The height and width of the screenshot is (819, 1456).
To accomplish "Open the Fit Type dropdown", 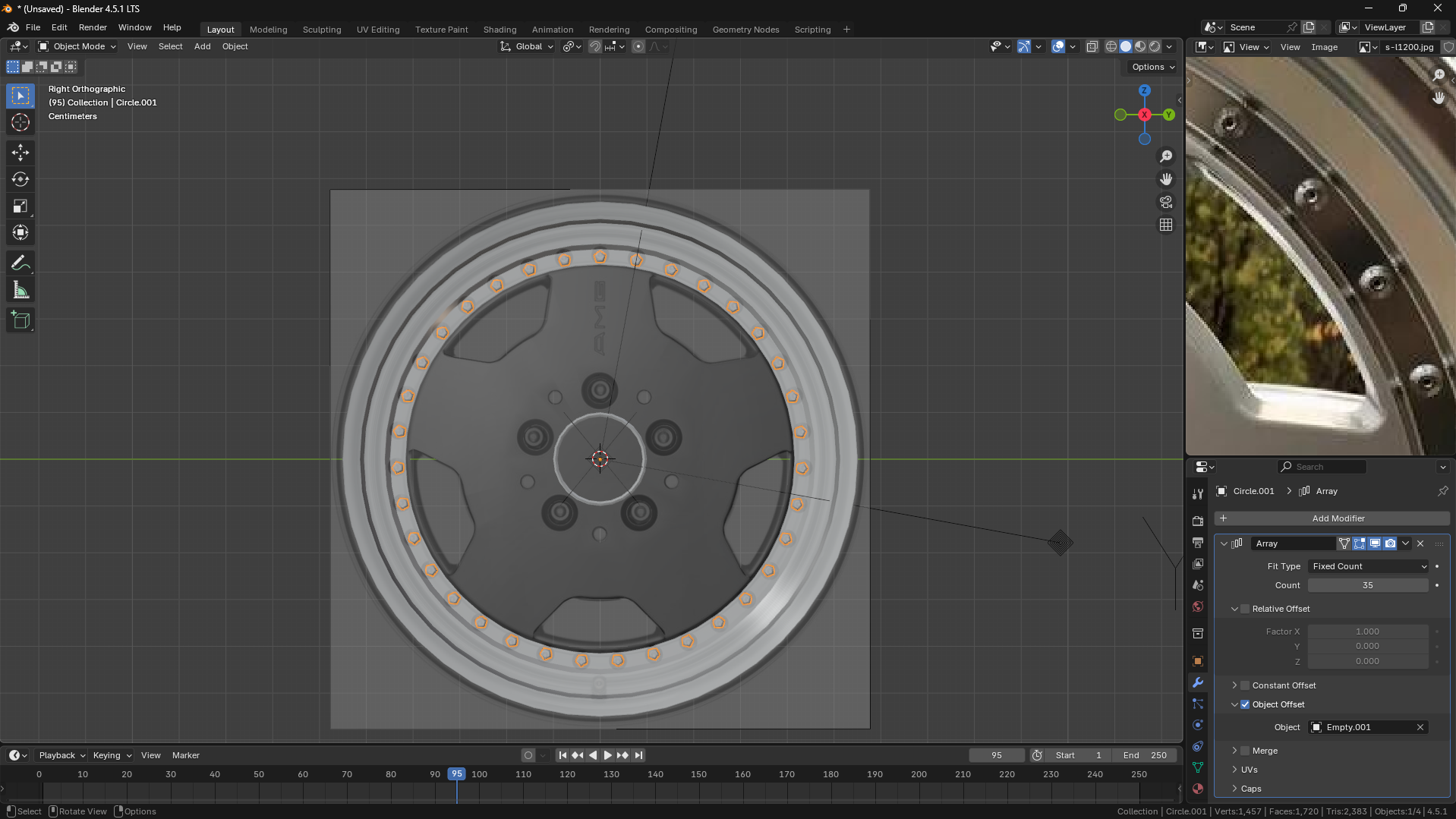I will click(1368, 566).
